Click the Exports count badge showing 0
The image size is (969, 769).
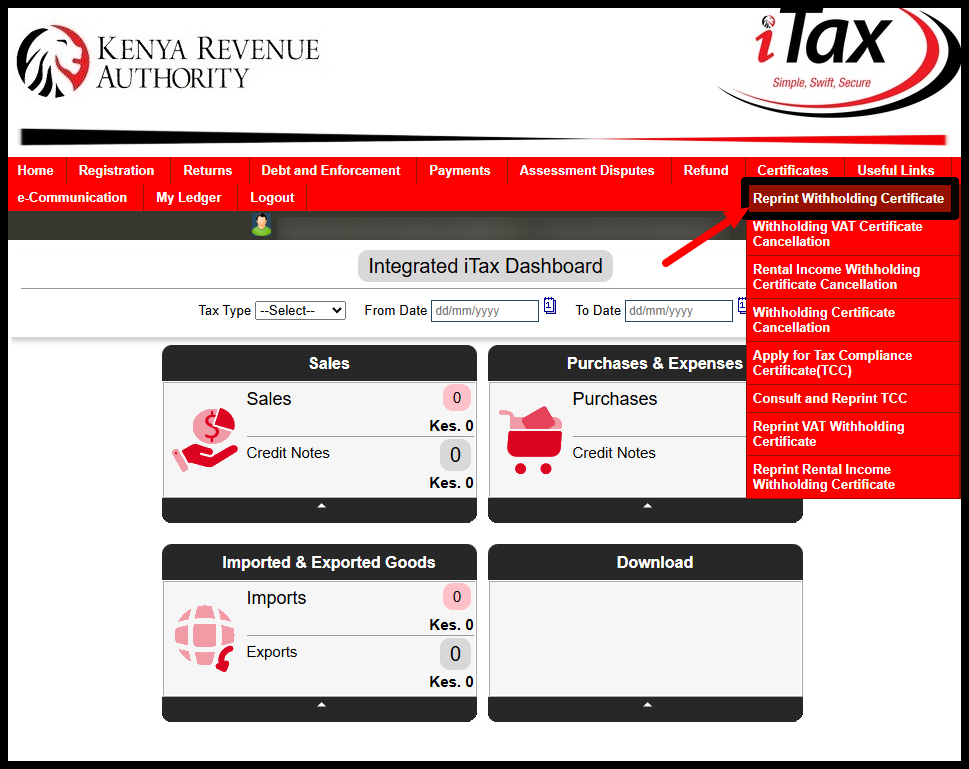tap(455, 654)
